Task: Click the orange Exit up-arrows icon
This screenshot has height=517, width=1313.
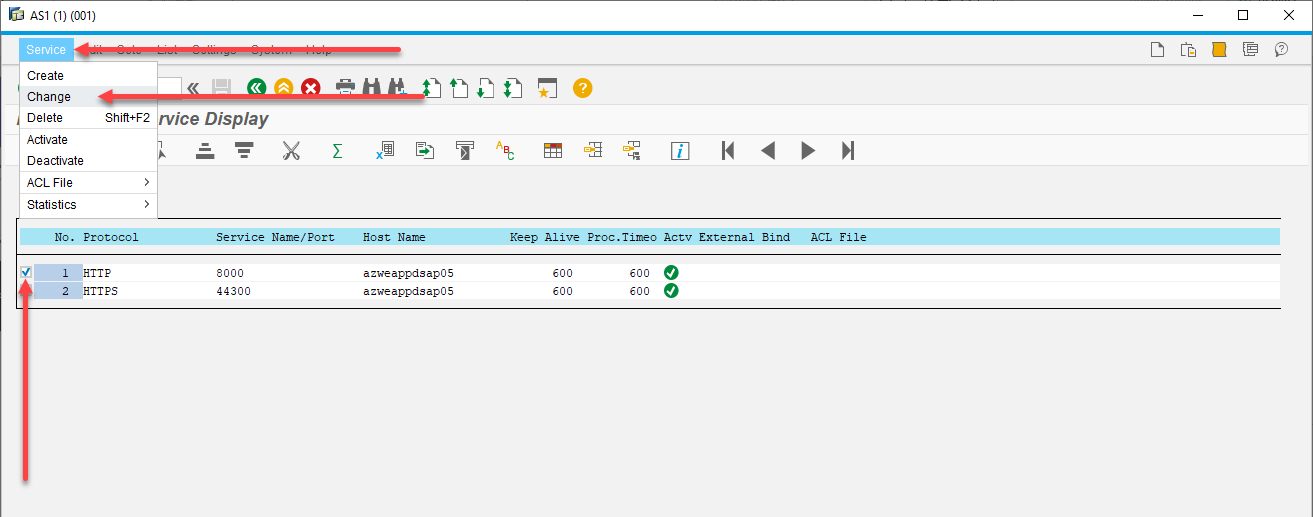Action: (x=284, y=88)
